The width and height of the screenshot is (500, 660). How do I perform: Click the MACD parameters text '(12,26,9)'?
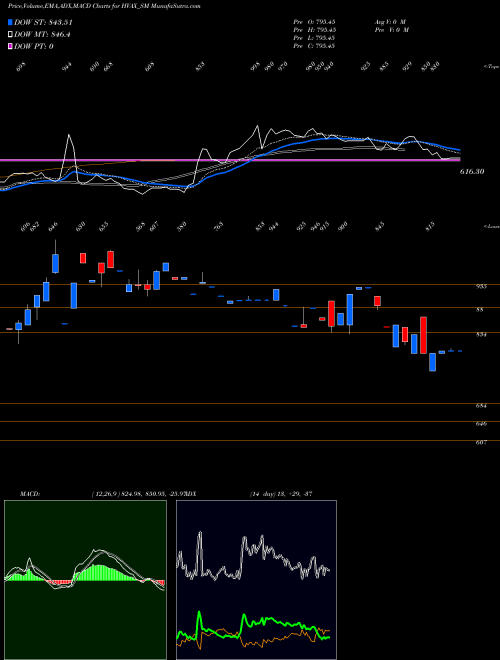click(x=106, y=493)
